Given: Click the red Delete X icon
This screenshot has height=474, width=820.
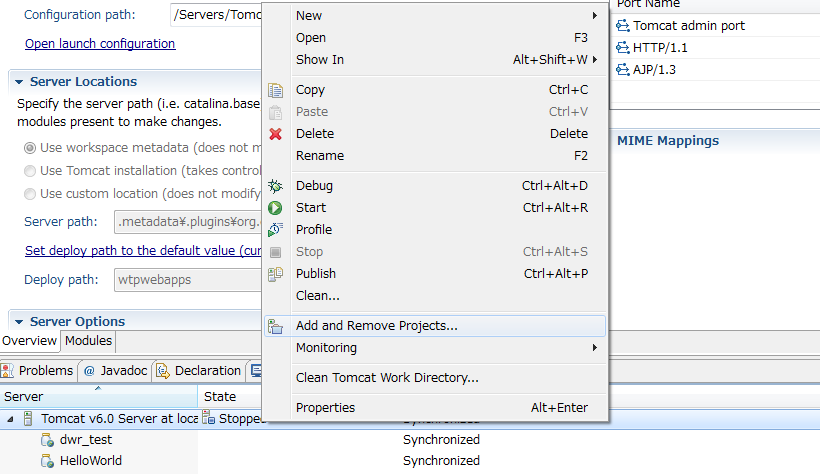Looking at the screenshot, I should click(276, 134).
